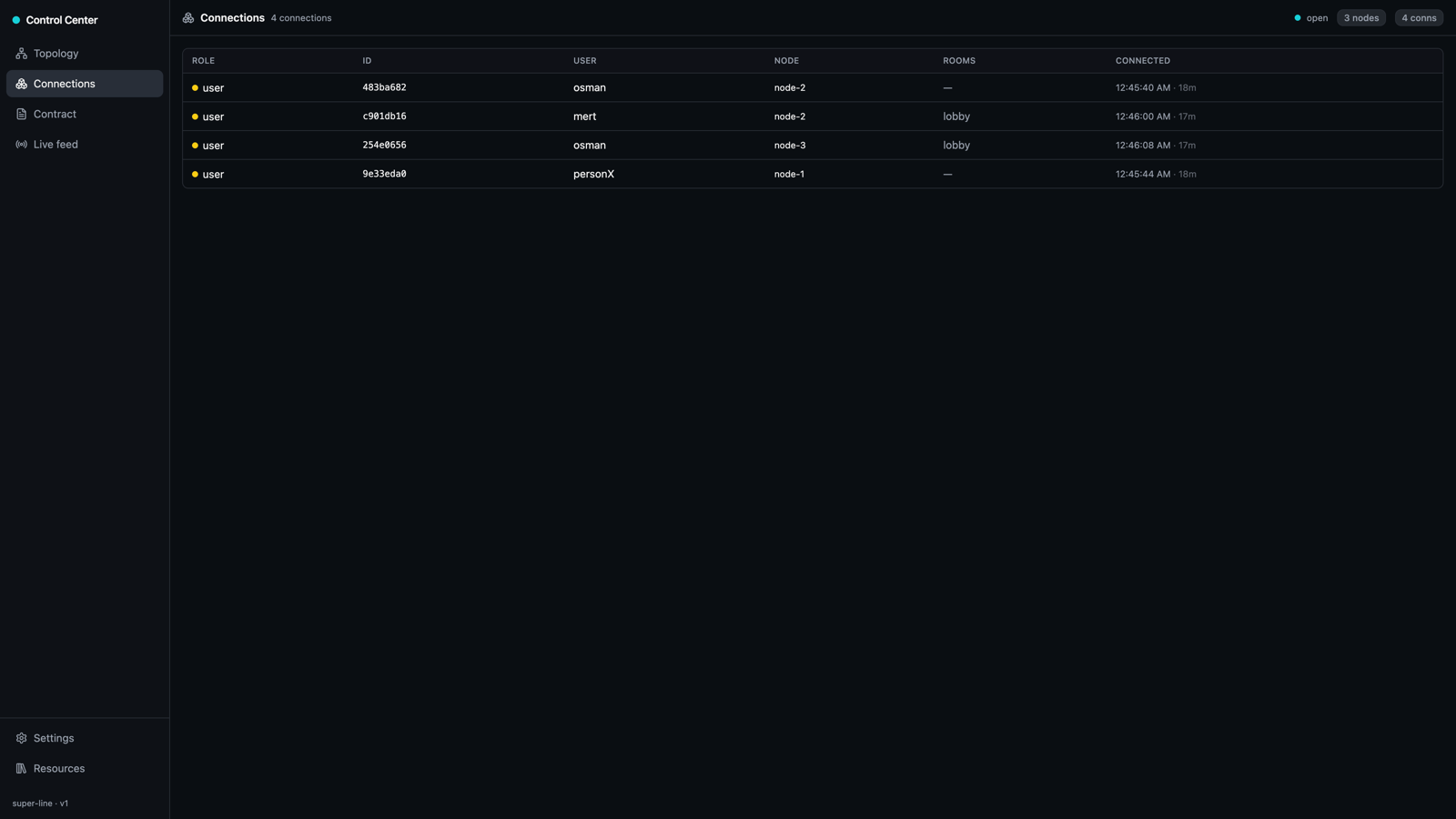The image size is (1456, 819).
Task: Open Settings from the sidebar
Action: (x=85, y=738)
